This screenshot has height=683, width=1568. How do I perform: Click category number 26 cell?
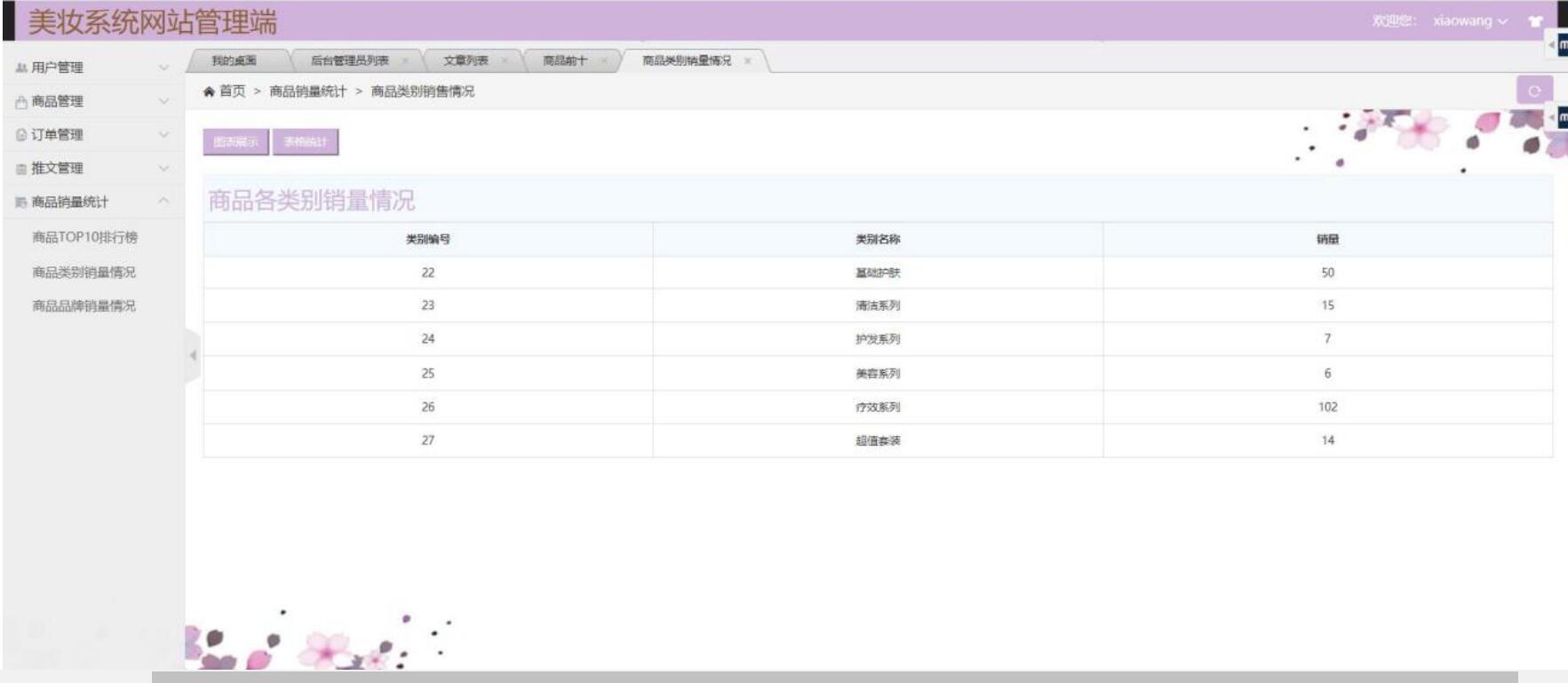coord(428,407)
